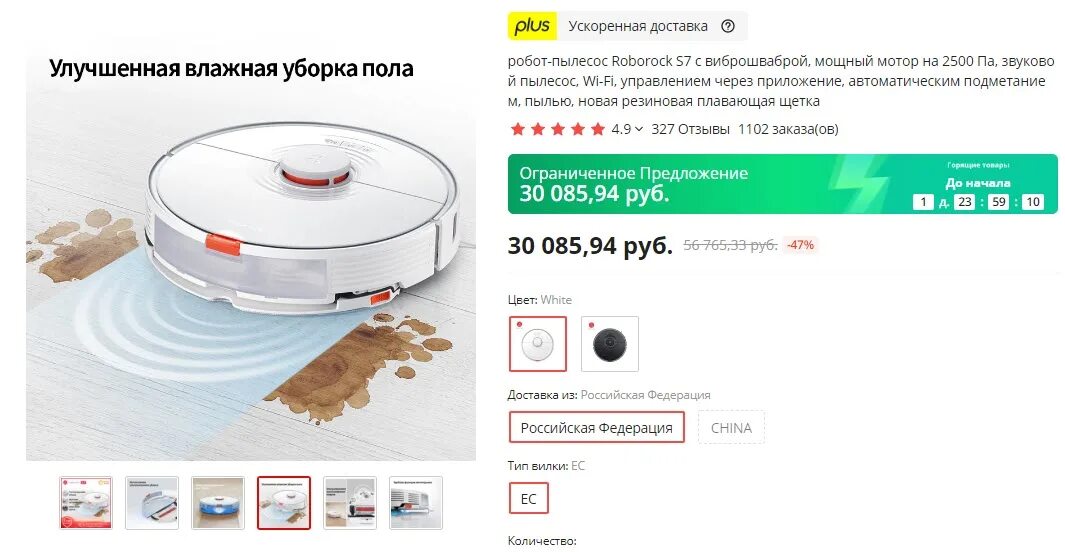
Task: Open the third thumbnail with the blue robot base
Action: click(x=218, y=503)
